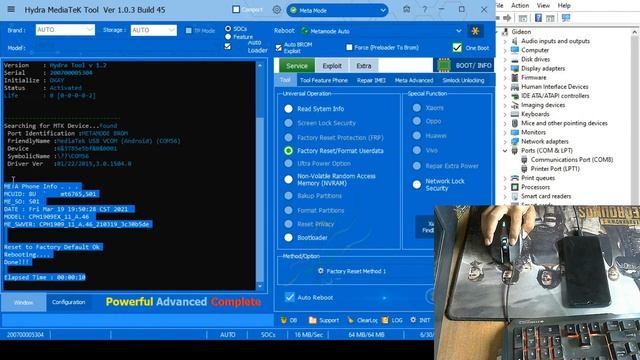Image resolution: width=640 pixels, height=360 pixels.
Task: Open the View menu in Device Manager
Action: [543, 5]
